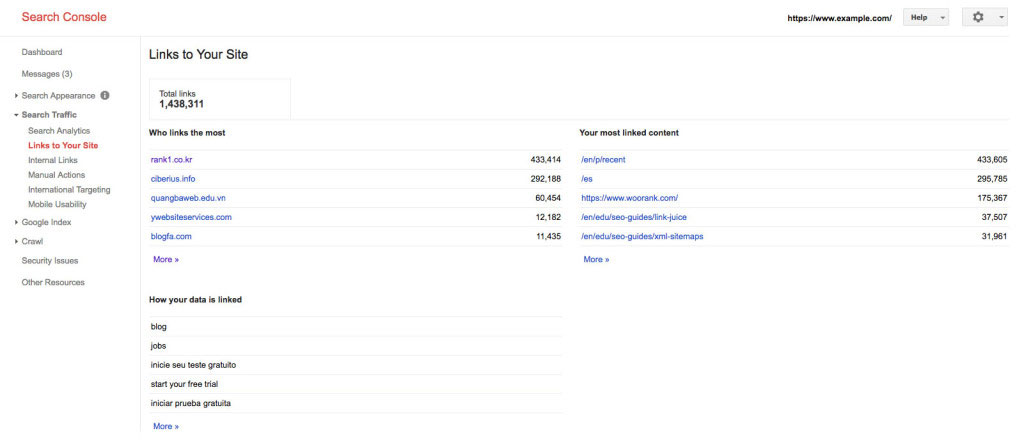Click More under Your most linked content
The height and width of the screenshot is (440, 1024).
point(596,260)
